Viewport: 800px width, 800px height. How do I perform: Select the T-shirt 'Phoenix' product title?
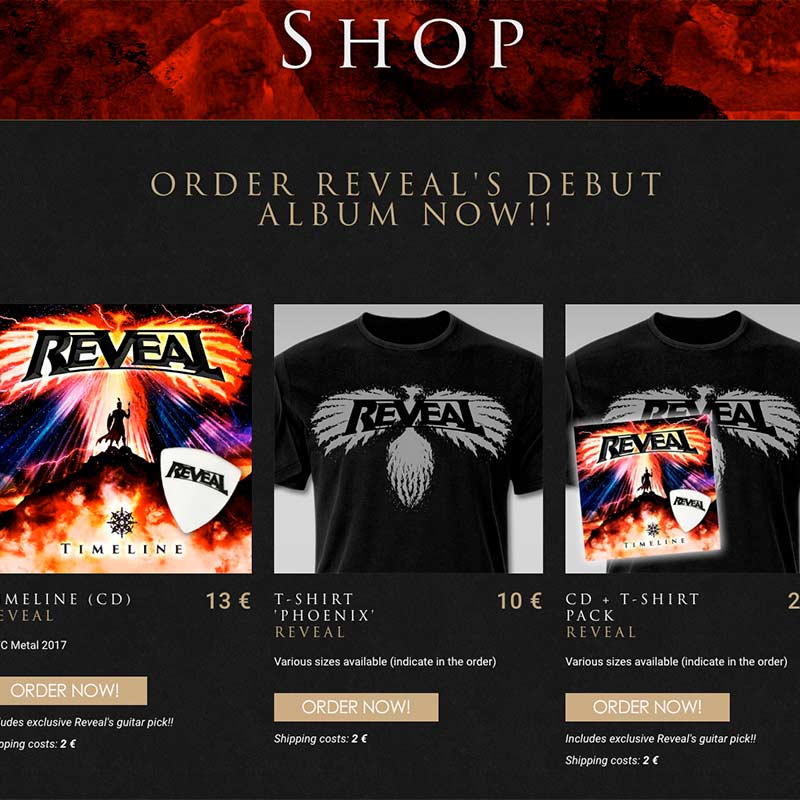[x=324, y=607]
